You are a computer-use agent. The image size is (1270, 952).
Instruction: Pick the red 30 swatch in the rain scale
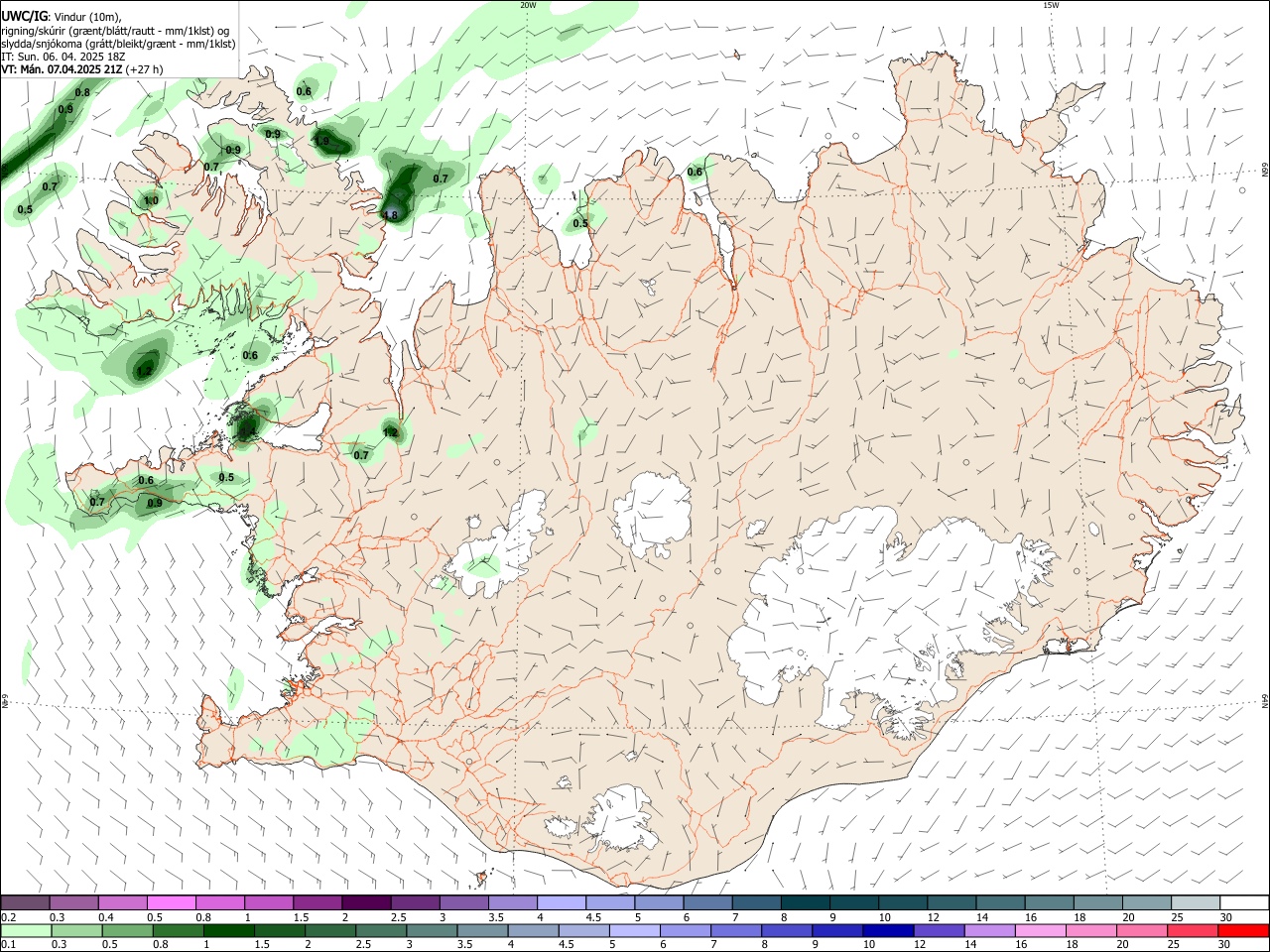point(1243,931)
